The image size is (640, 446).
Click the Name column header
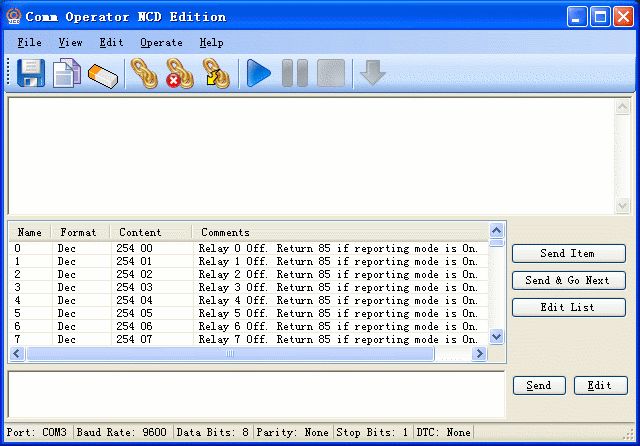point(30,232)
